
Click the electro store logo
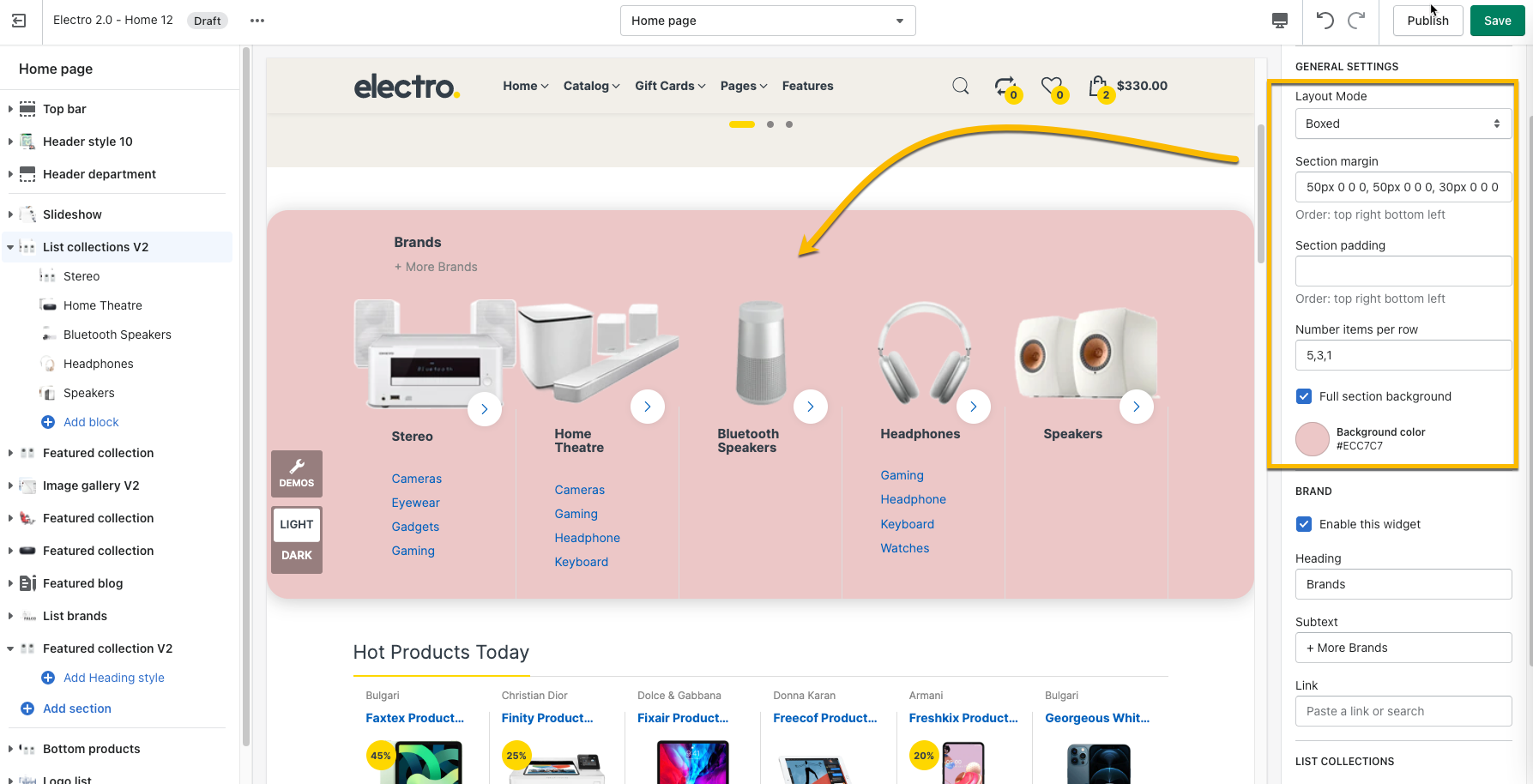[407, 86]
